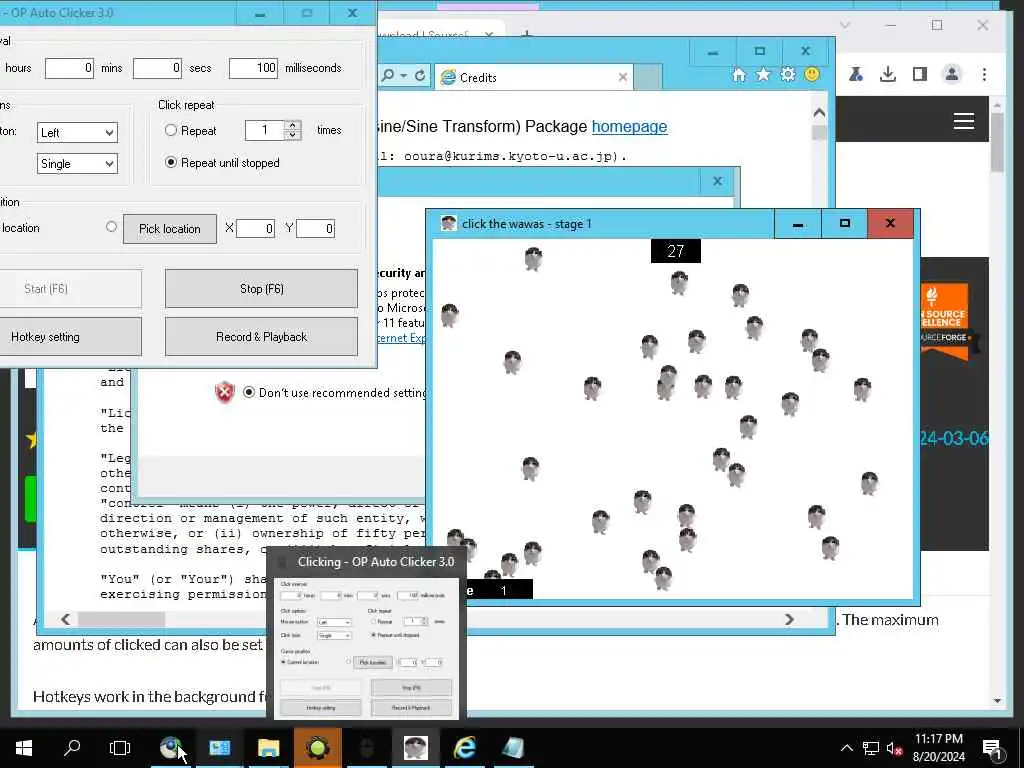Select the Pick location radio button

point(112,227)
